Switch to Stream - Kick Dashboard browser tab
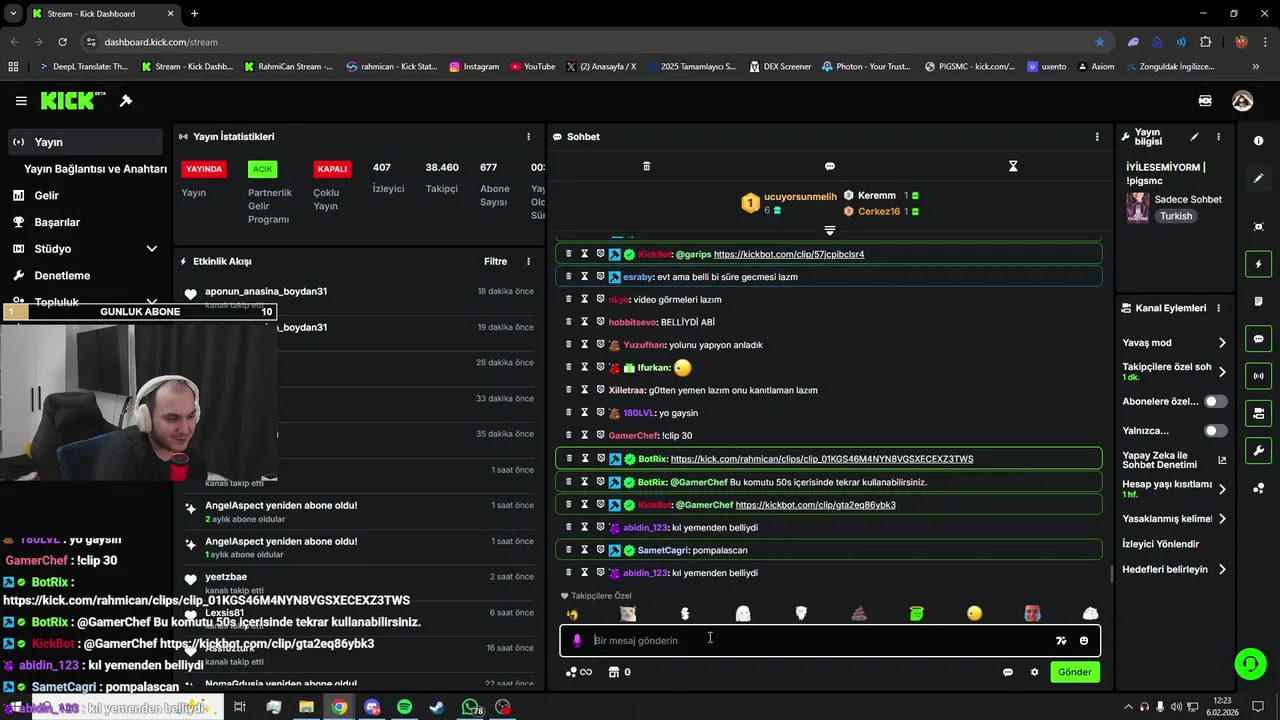This screenshot has height=720, width=1280. pyautogui.click(x=102, y=14)
